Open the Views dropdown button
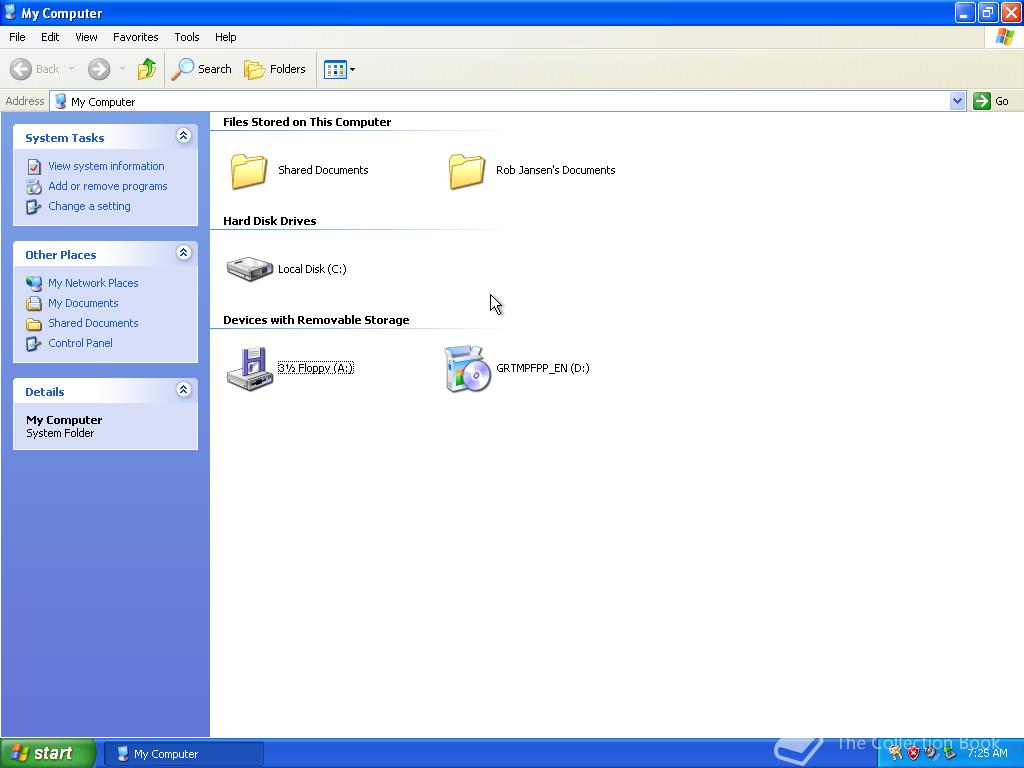 340,69
